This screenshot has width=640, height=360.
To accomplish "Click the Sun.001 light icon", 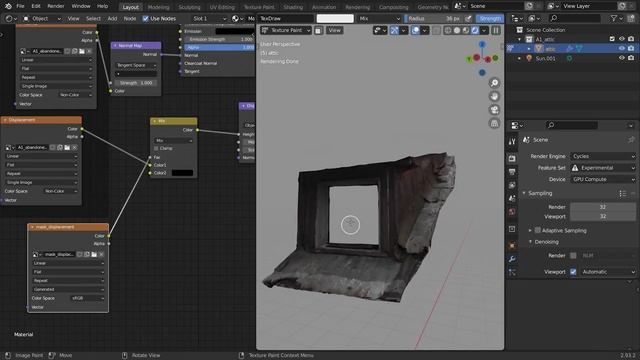I will 529,58.
